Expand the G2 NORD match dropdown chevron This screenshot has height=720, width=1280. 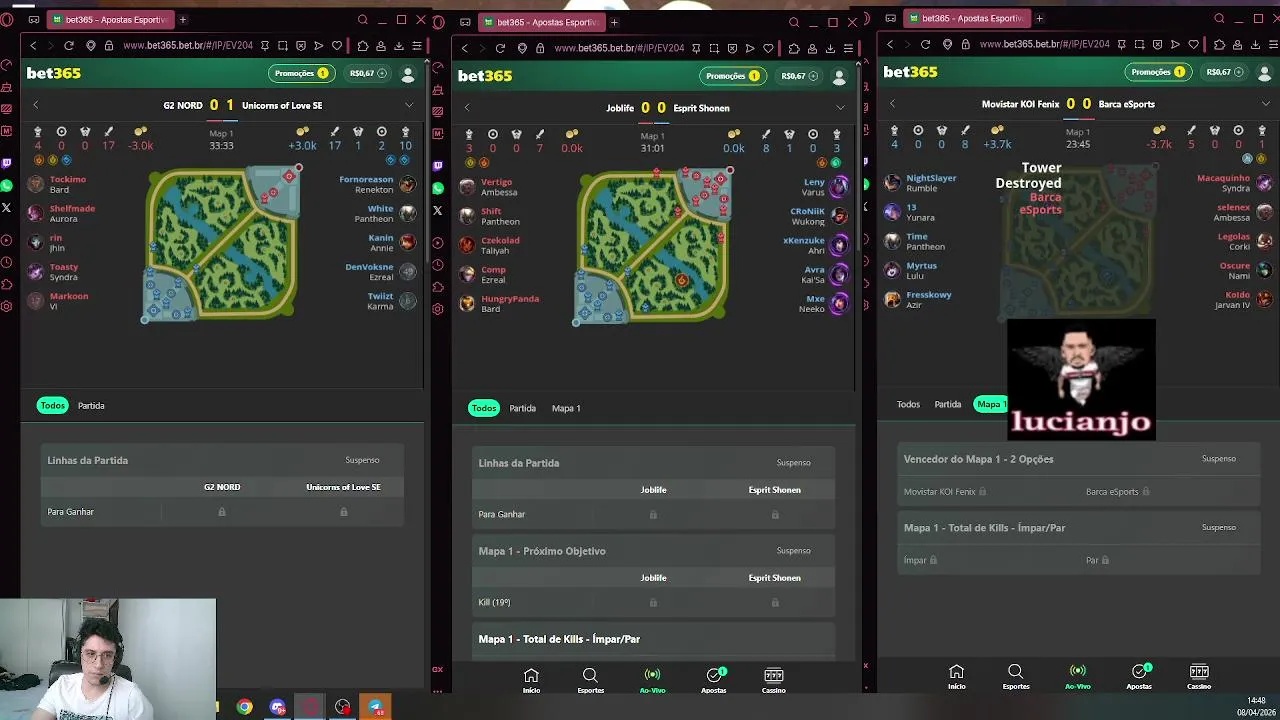tap(409, 105)
